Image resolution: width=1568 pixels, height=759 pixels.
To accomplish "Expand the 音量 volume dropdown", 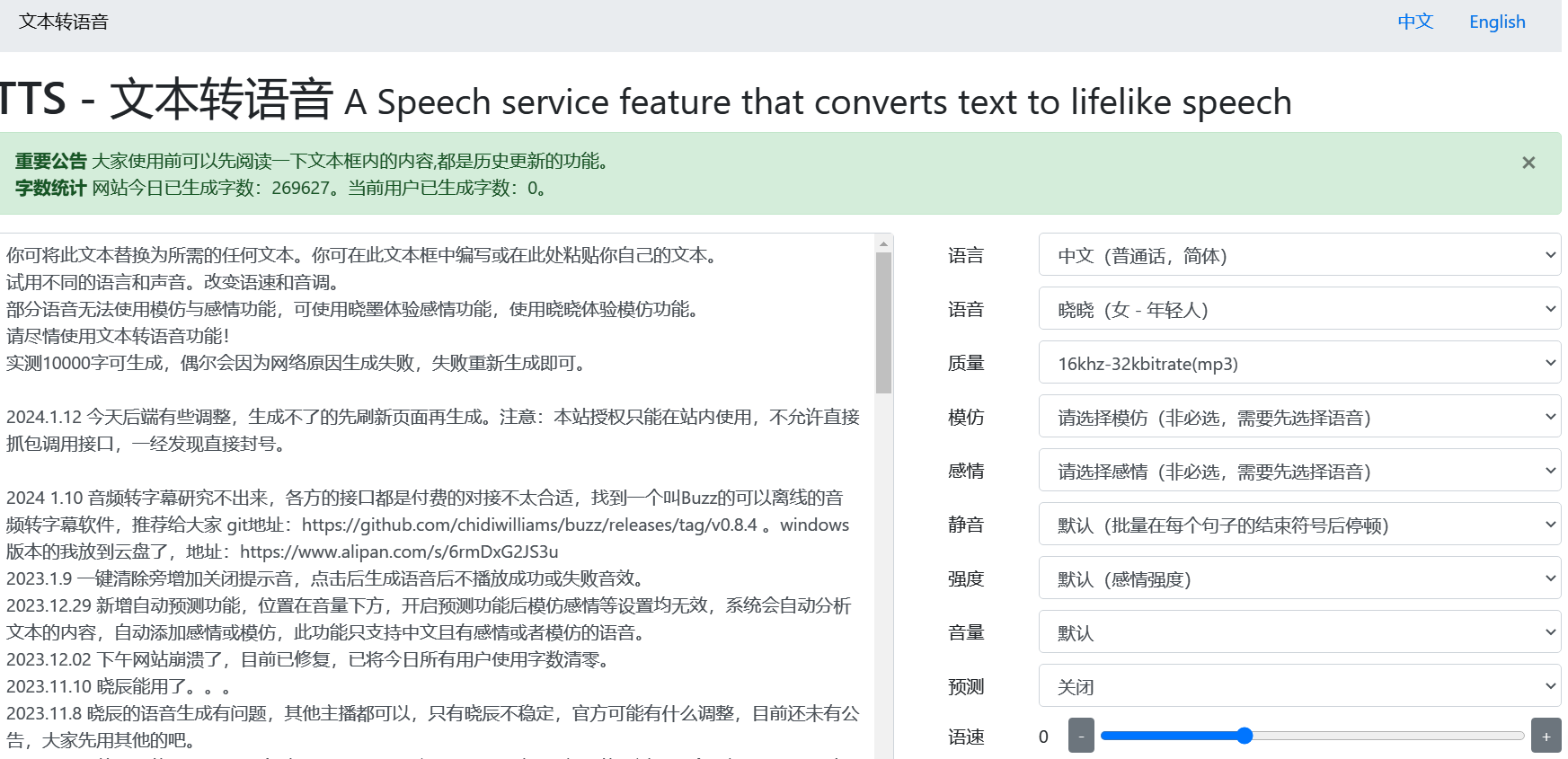I will pyautogui.click(x=1298, y=632).
